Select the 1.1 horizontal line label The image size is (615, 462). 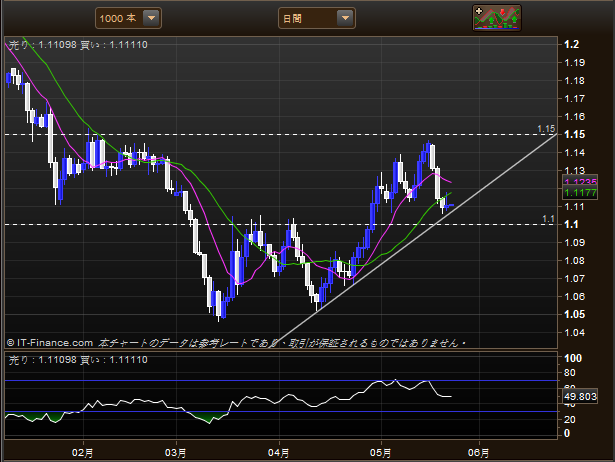tap(548, 219)
